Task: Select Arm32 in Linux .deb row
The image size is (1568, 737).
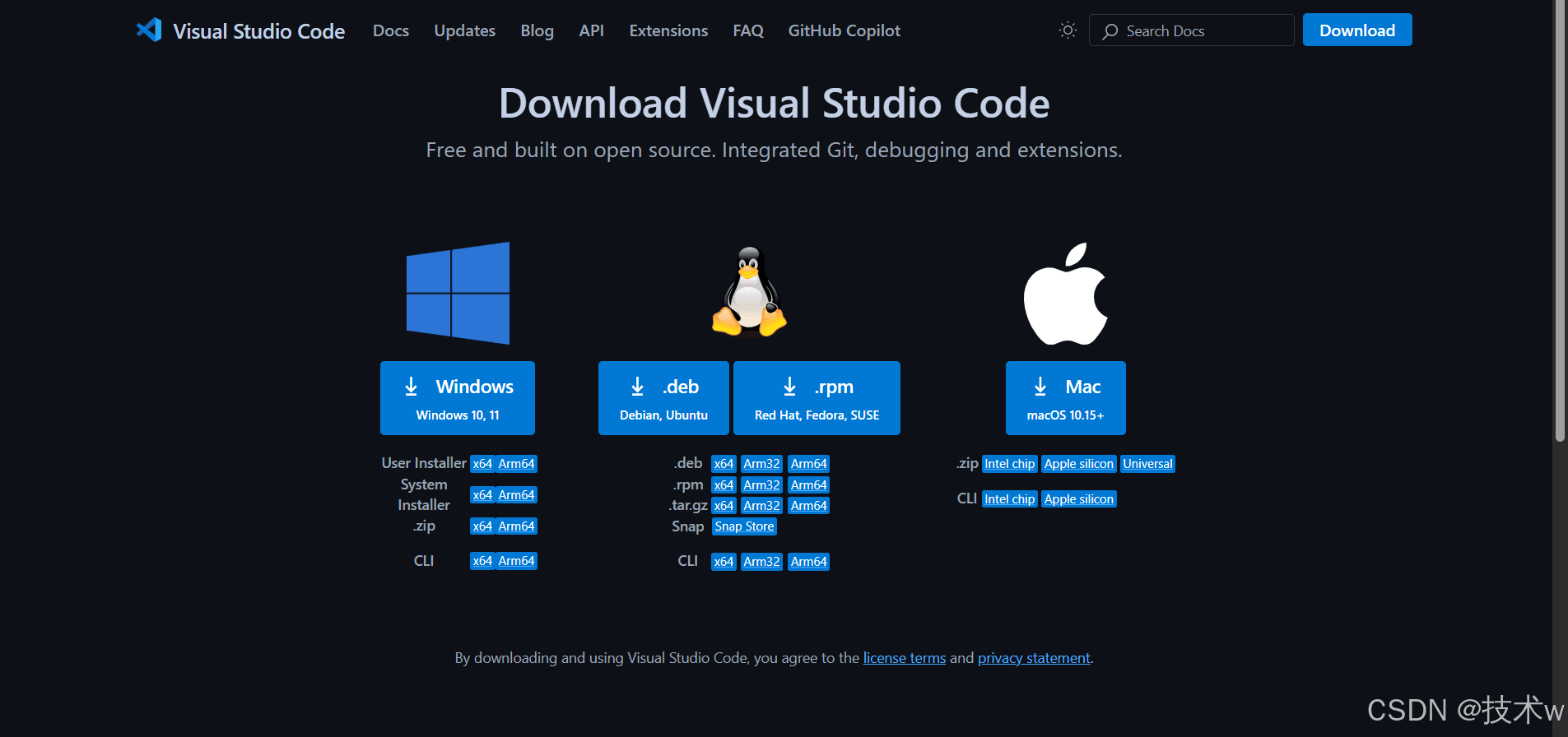Action: click(x=761, y=464)
